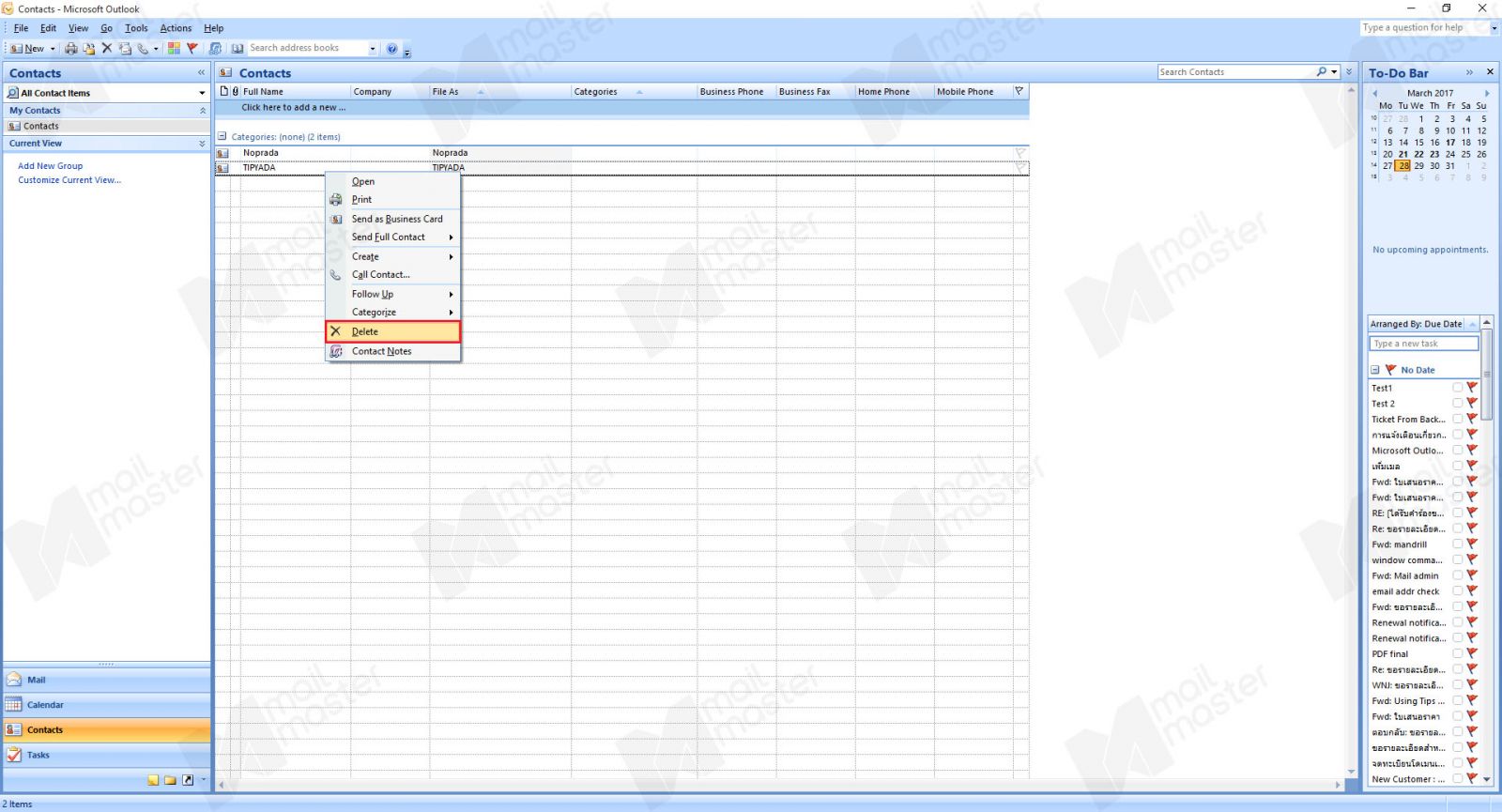Click the Search Contacts input field
This screenshot has height=812, width=1502.
[1235, 71]
